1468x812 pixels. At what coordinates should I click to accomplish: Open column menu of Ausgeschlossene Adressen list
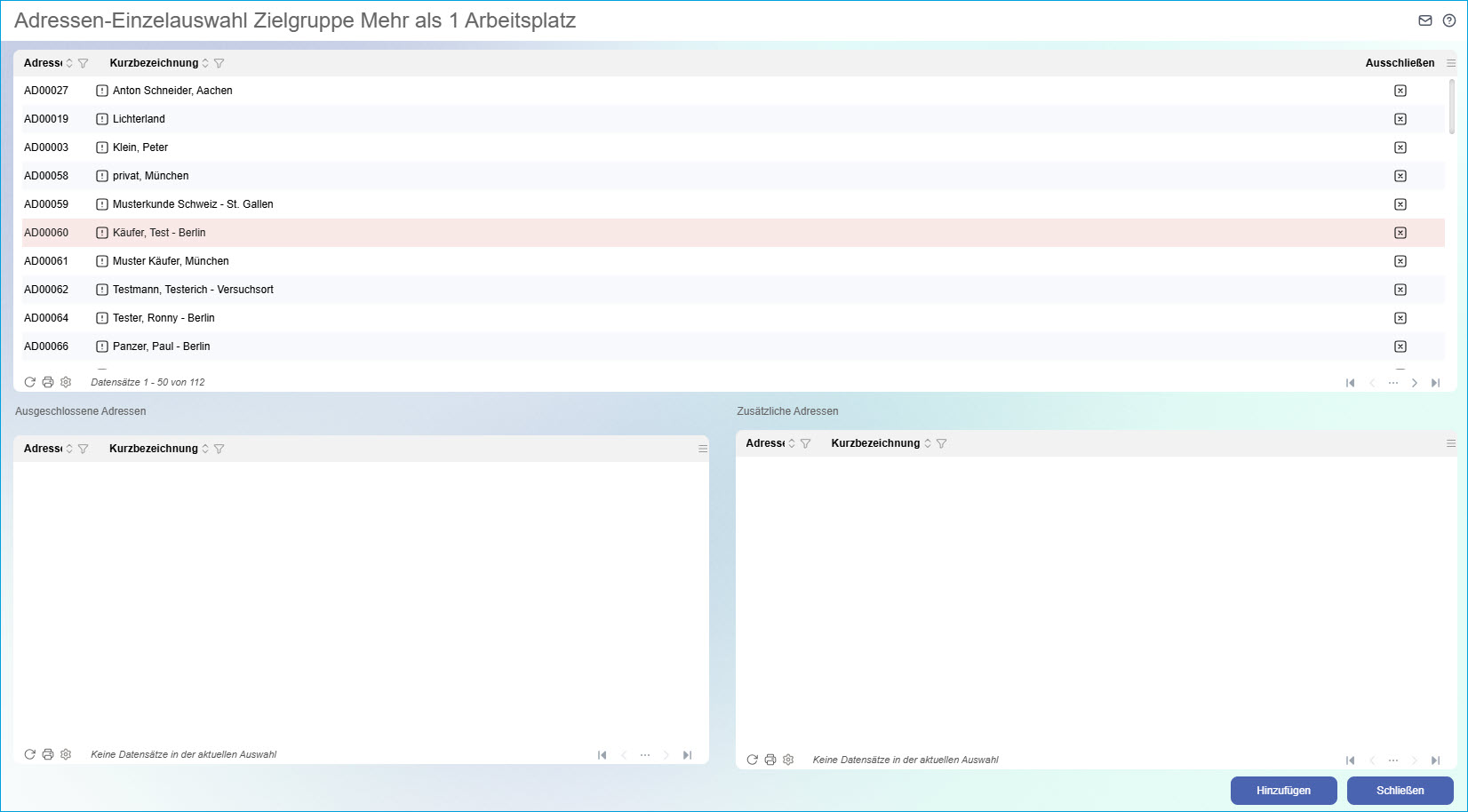[x=703, y=449]
